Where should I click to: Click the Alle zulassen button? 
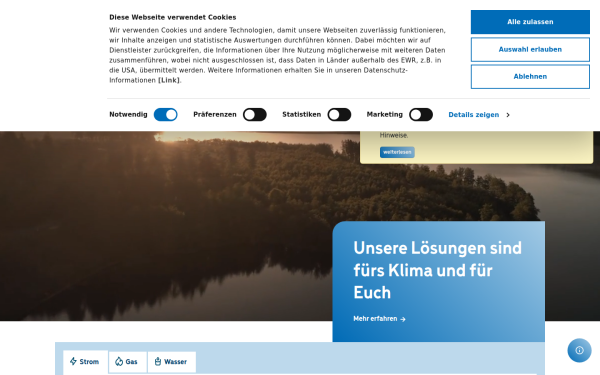tap(530, 22)
